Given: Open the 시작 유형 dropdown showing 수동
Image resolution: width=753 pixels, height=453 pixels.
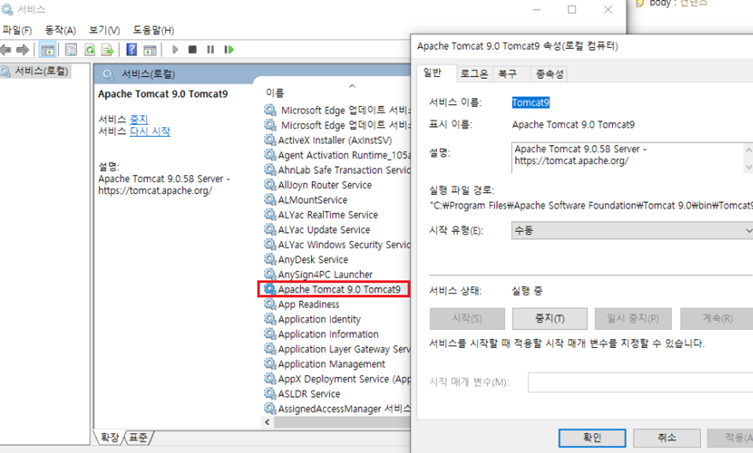Looking at the screenshot, I should [x=632, y=231].
